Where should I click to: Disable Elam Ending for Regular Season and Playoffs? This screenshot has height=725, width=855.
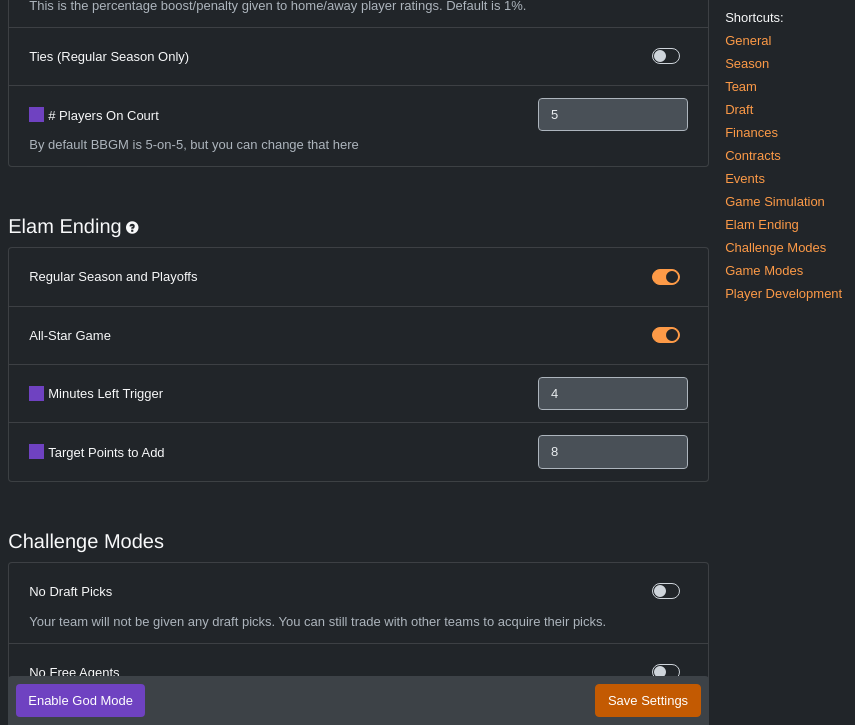tap(666, 277)
